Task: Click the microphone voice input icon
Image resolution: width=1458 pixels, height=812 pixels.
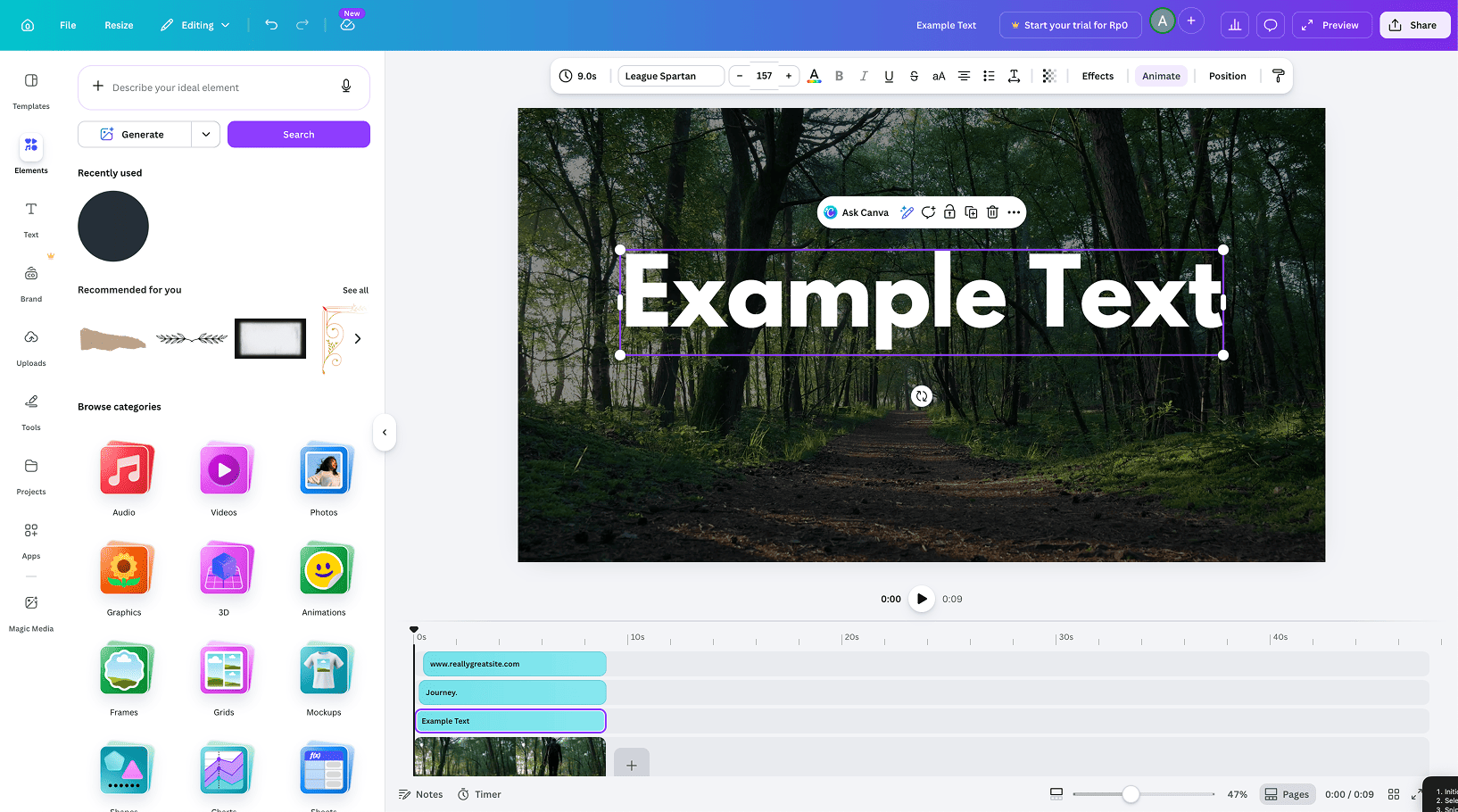Action: [x=346, y=87]
